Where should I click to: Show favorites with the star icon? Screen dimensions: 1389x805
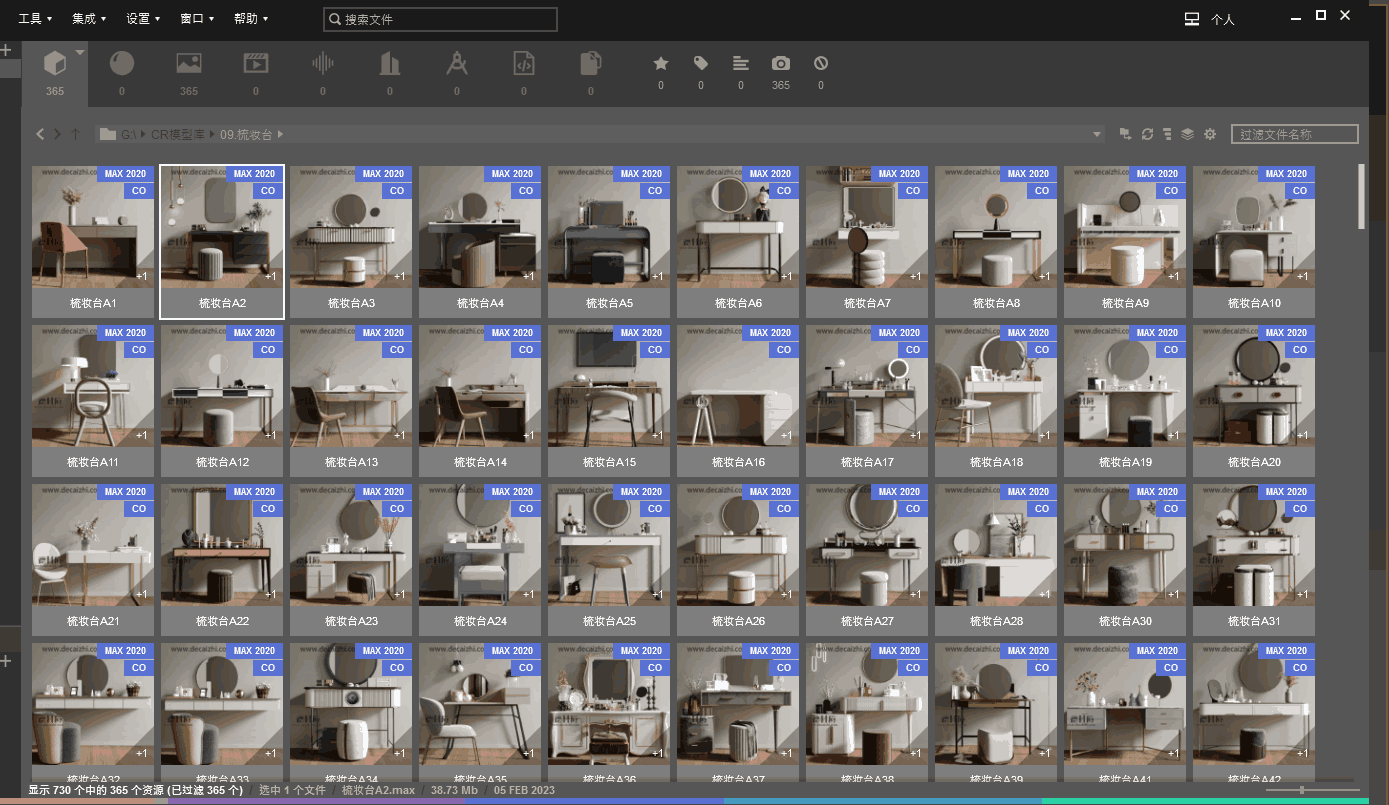point(661,63)
